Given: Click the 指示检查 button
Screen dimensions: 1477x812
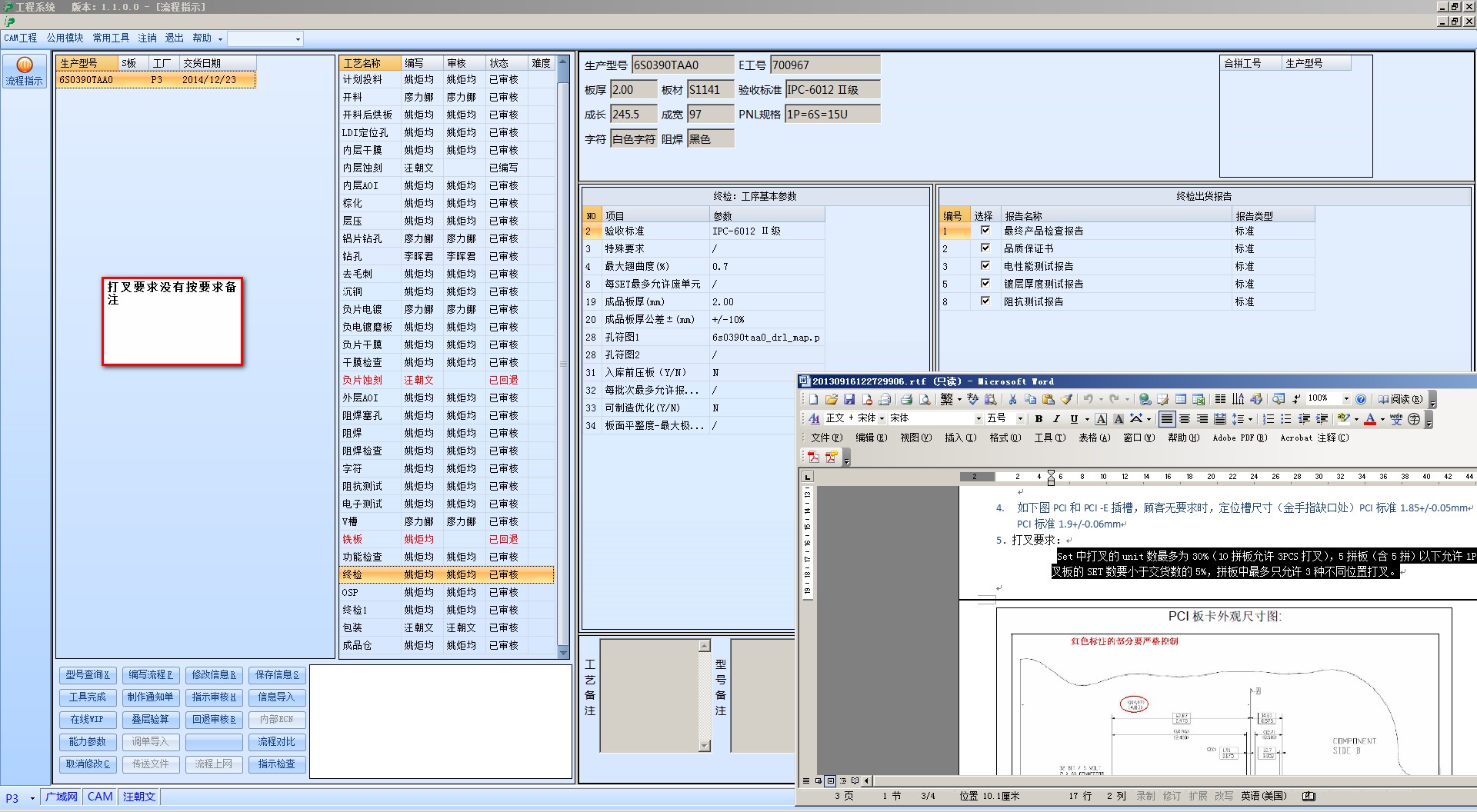Looking at the screenshot, I should pyautogui.click(x=277, y=764).
